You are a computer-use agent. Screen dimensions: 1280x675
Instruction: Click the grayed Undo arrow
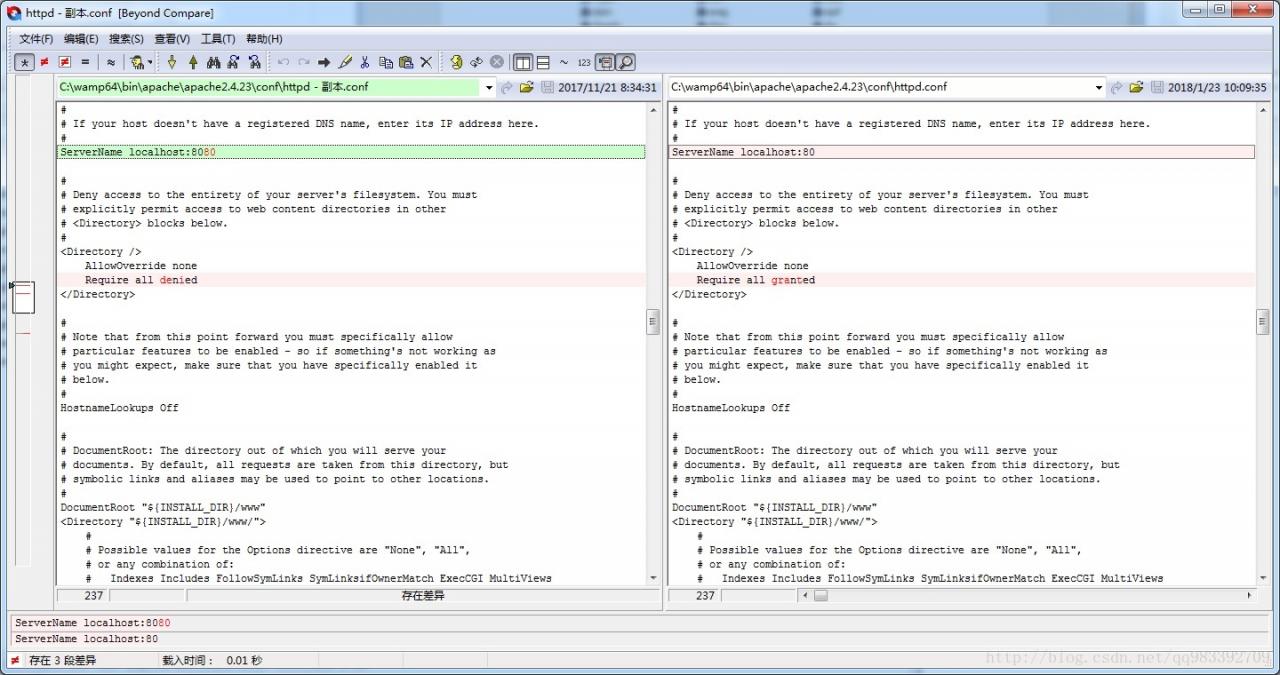[x=283, y=62]
